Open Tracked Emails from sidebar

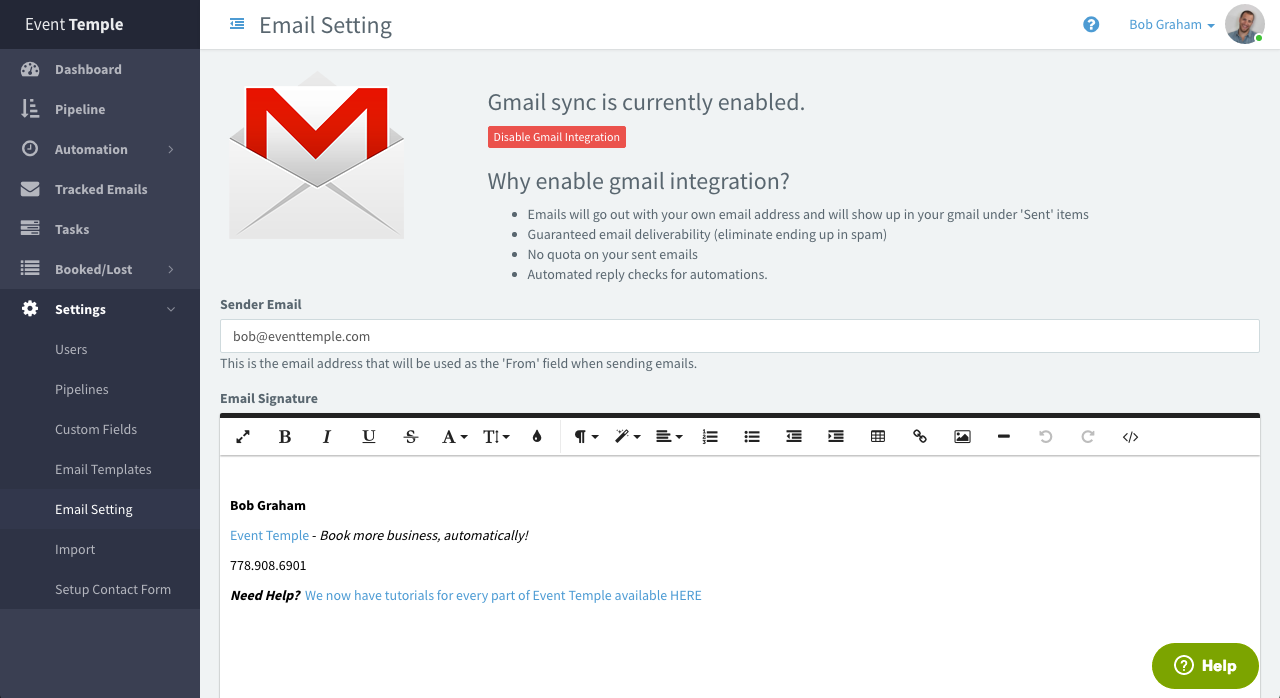100,189
